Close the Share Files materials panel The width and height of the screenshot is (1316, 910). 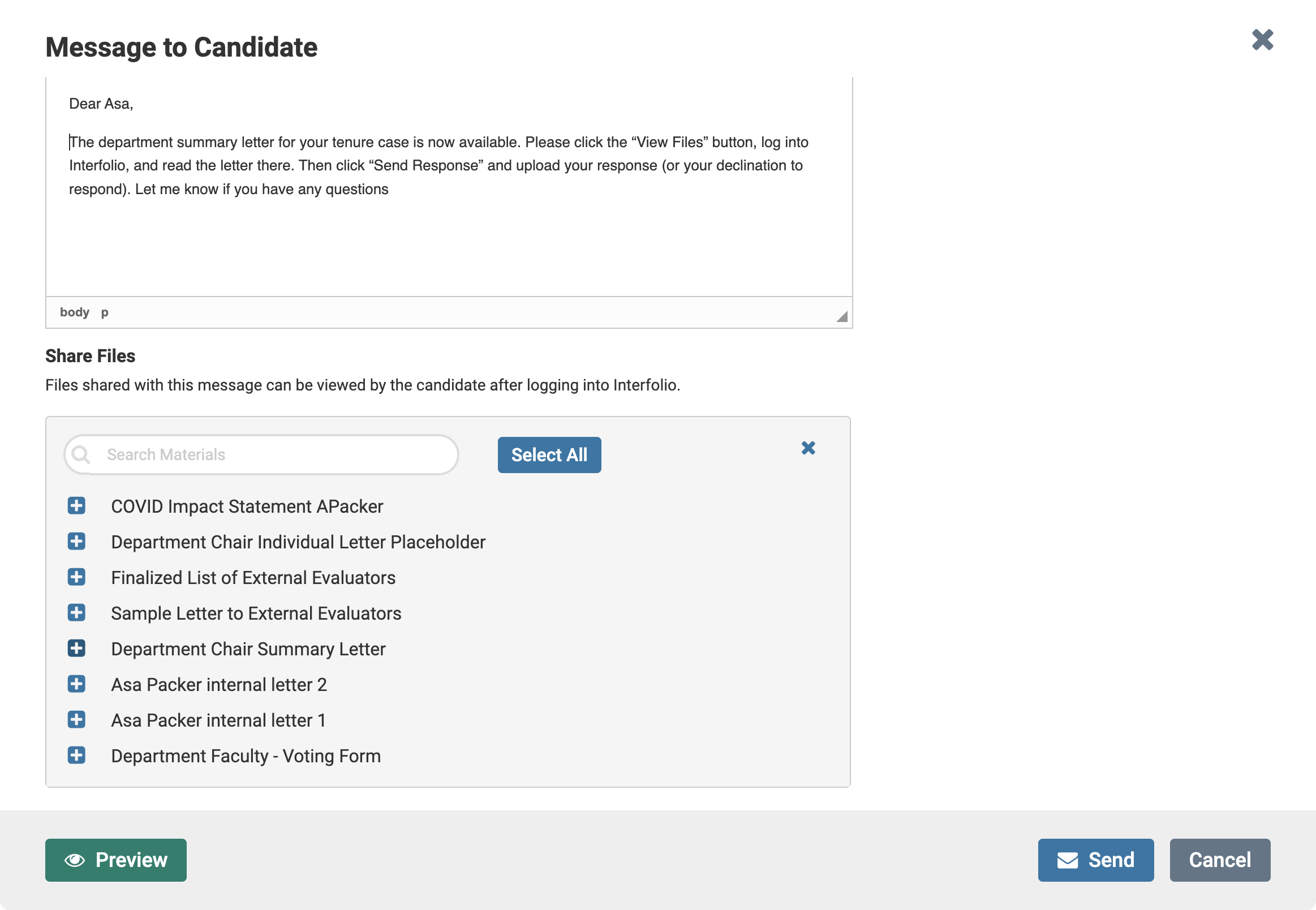click(x=808, y=448)
